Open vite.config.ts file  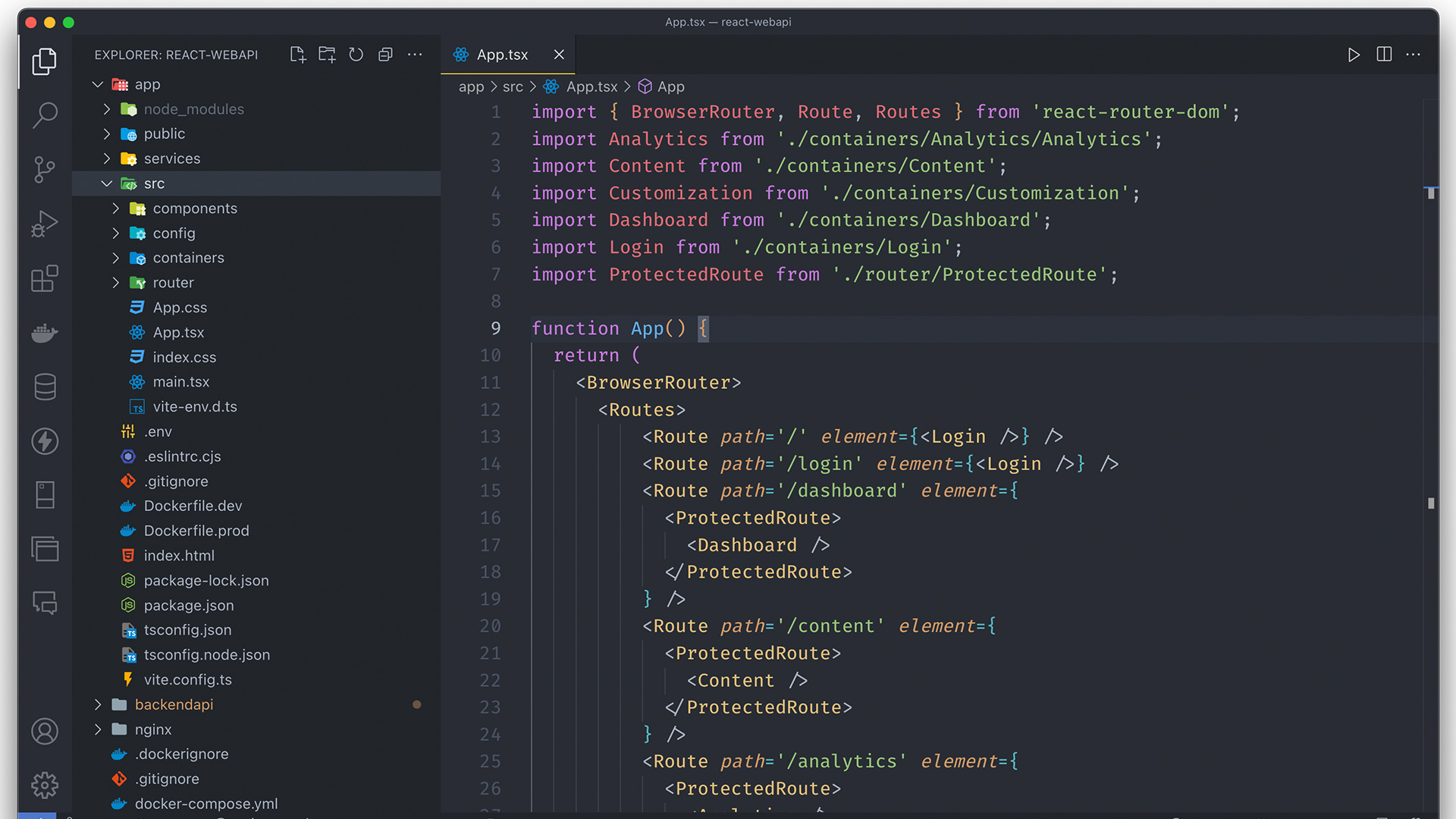pos(256,679)
